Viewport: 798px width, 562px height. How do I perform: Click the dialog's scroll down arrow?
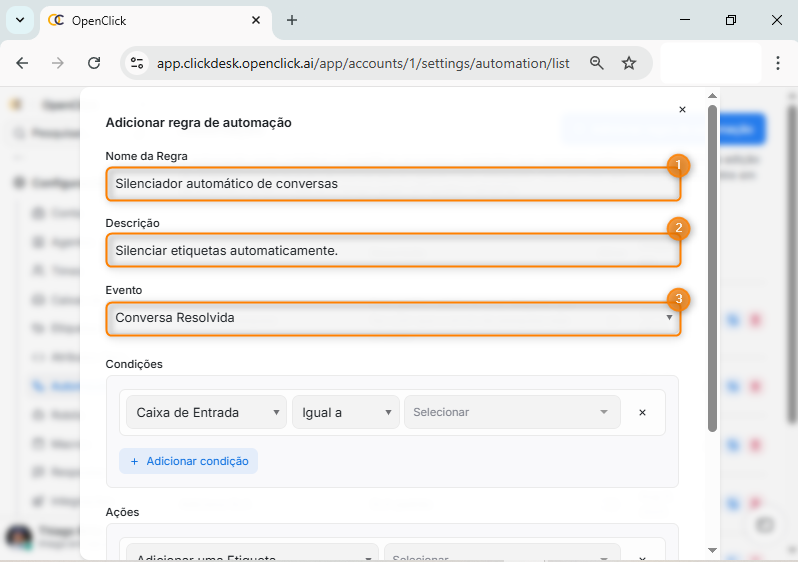712,550
